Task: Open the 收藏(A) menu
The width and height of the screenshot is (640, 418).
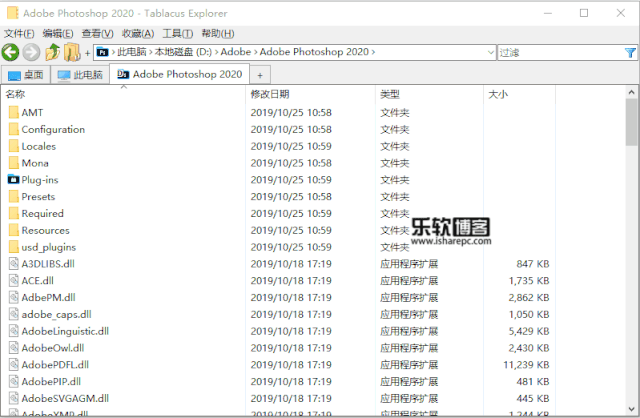Action: [138, 33]
